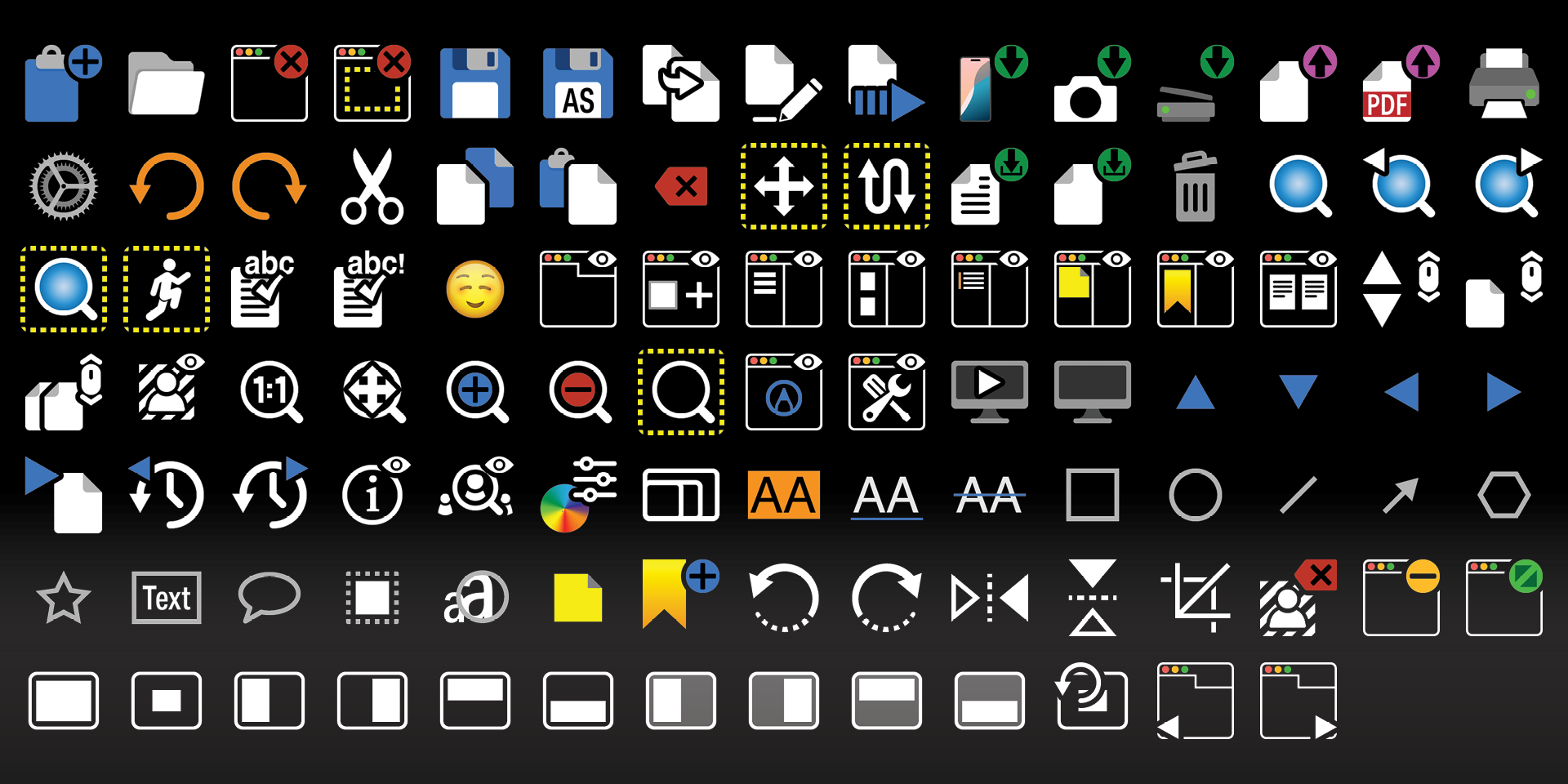
Task: Open the folder icon
Action: [x=166, y=83]
